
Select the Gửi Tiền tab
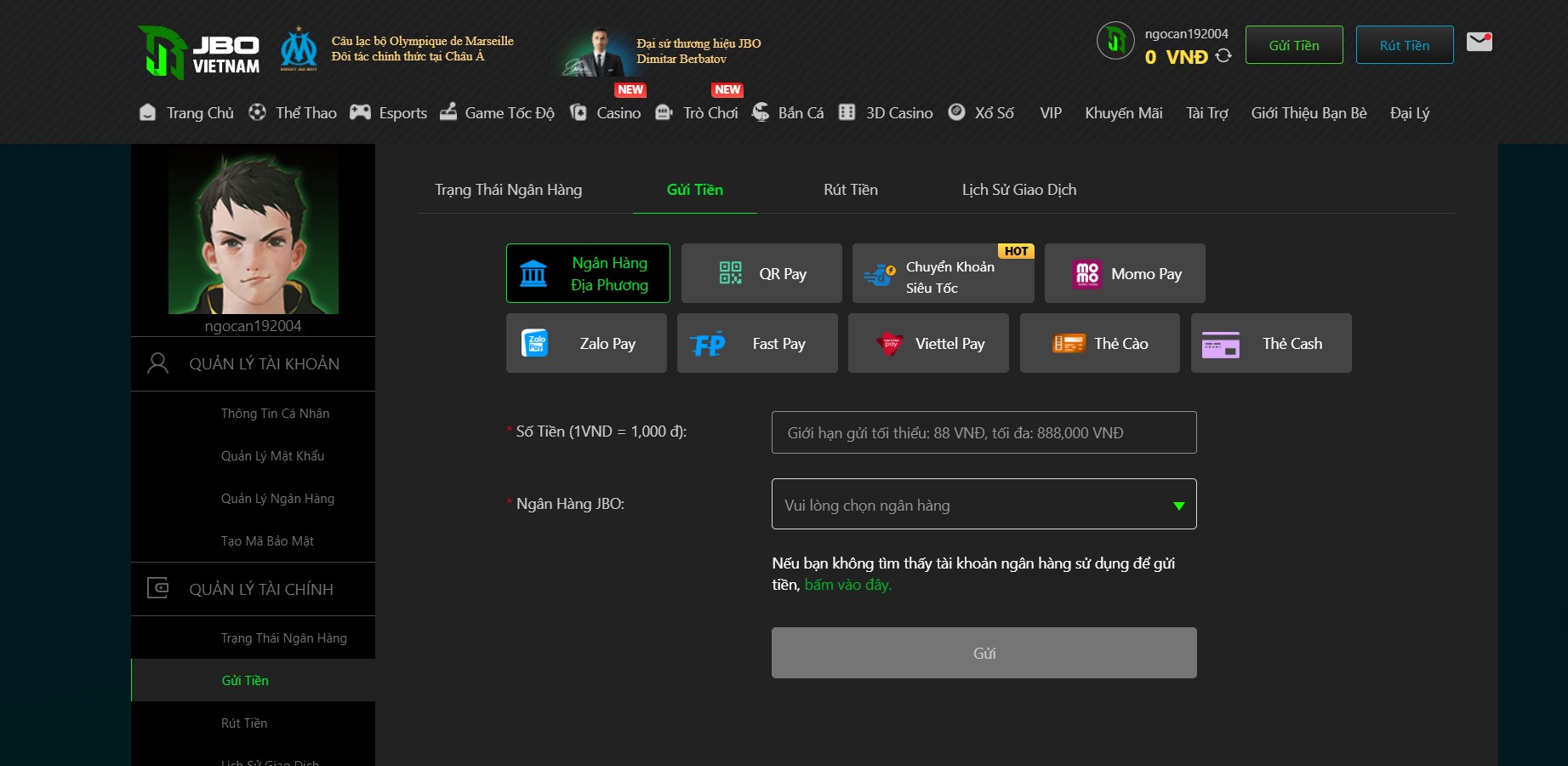tap(694, 190)
